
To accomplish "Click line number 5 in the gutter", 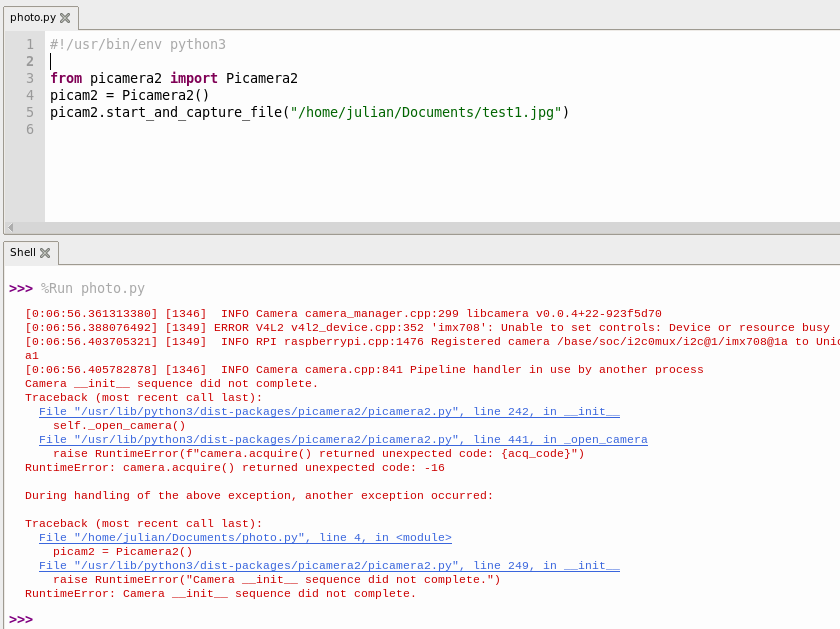I will [29, 112].
